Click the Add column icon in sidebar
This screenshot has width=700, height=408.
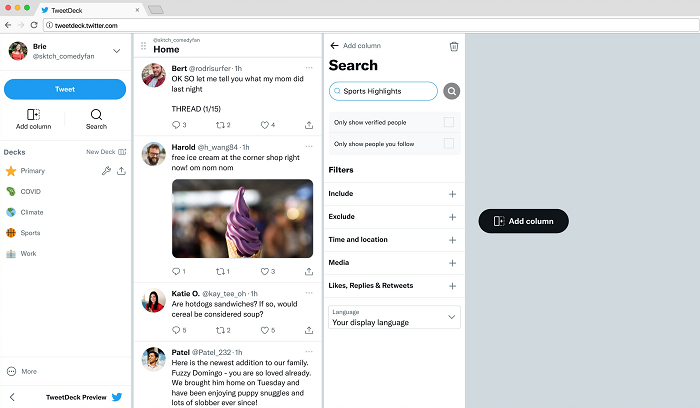click(33, 115)
